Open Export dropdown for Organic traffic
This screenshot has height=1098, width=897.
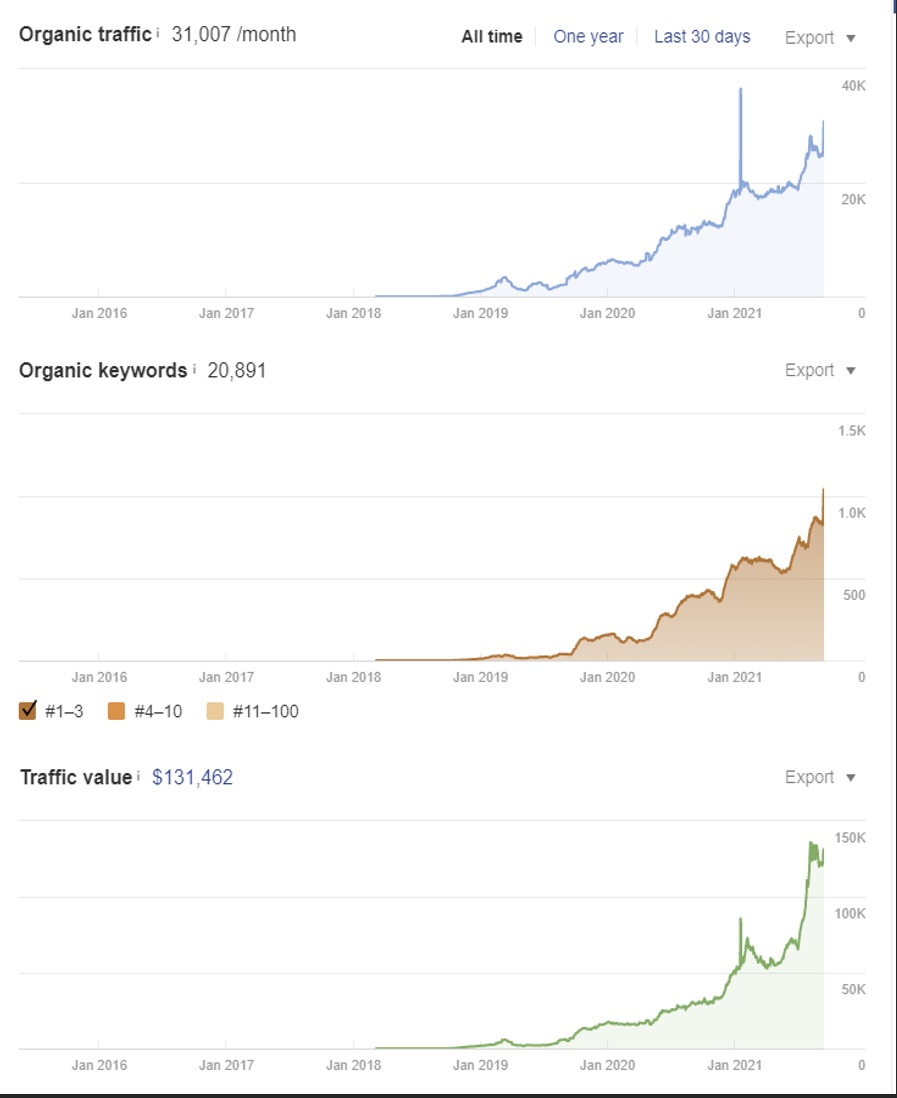click(x=820, y=38)
